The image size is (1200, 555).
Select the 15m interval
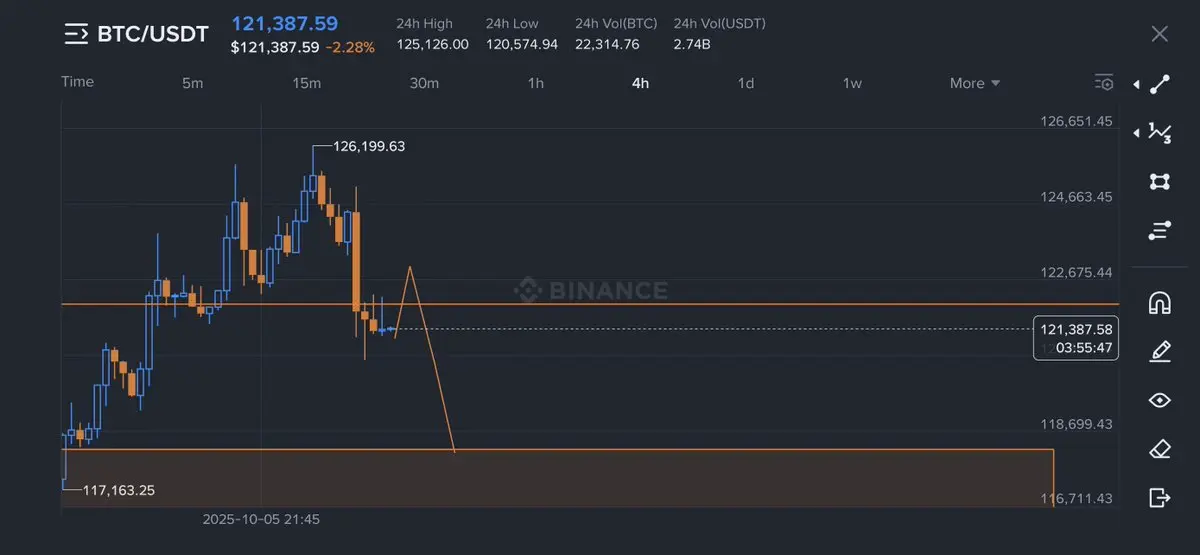click(x=307, y=83)
